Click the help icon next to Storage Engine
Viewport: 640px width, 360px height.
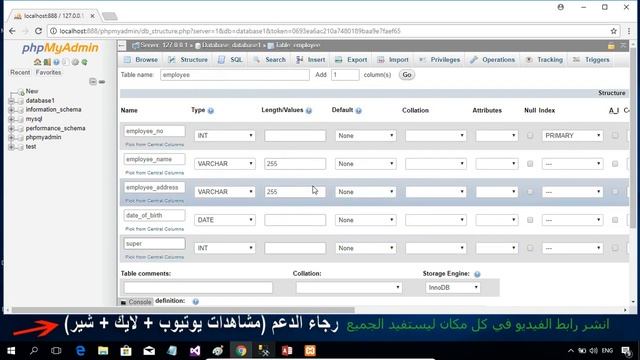[x=477, y=274]
